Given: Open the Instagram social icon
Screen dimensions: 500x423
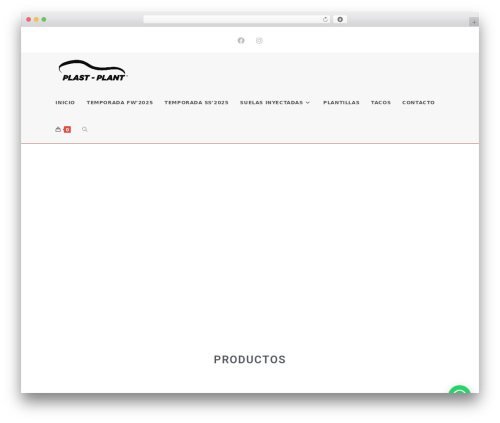Looking at the screenshot, I should 259,40.
